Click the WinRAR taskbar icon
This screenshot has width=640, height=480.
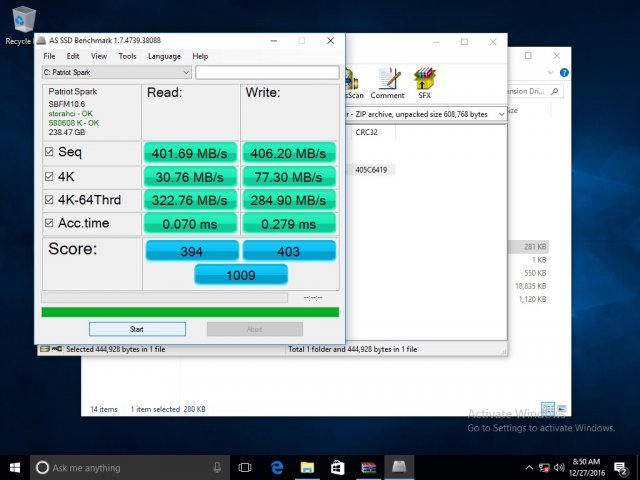368,467
